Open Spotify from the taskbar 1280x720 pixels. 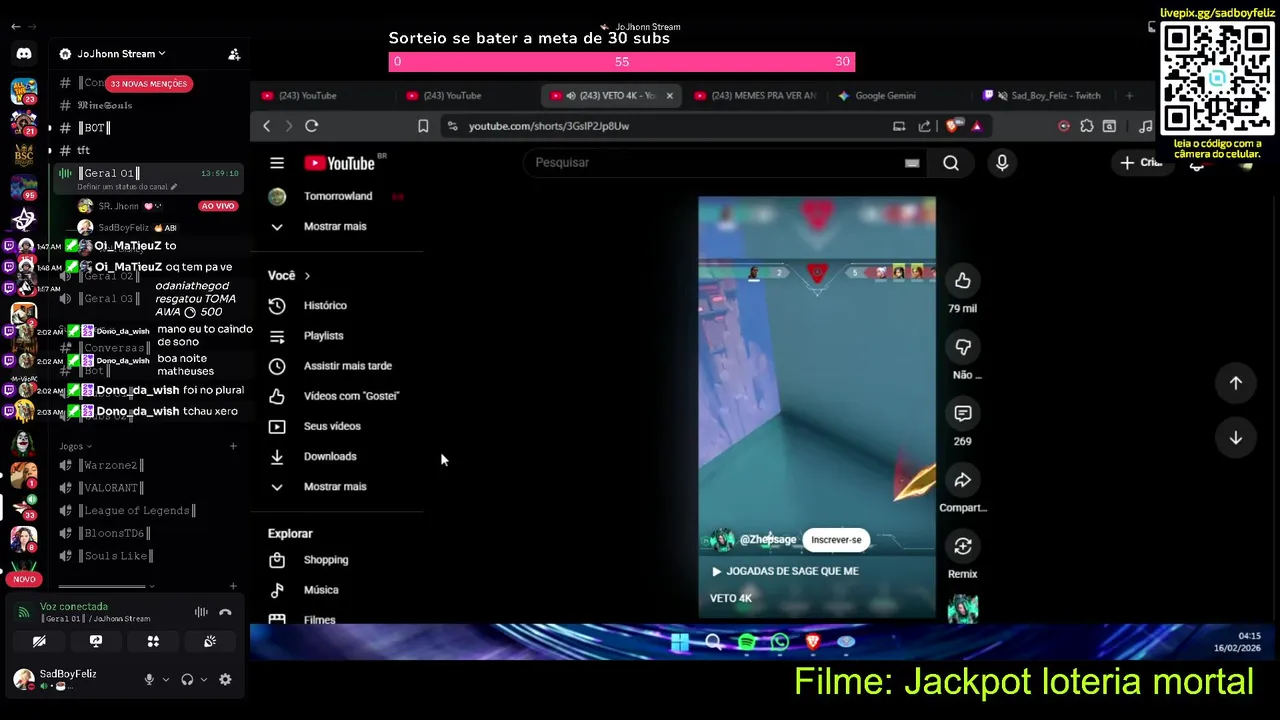[x=747, y=642]
